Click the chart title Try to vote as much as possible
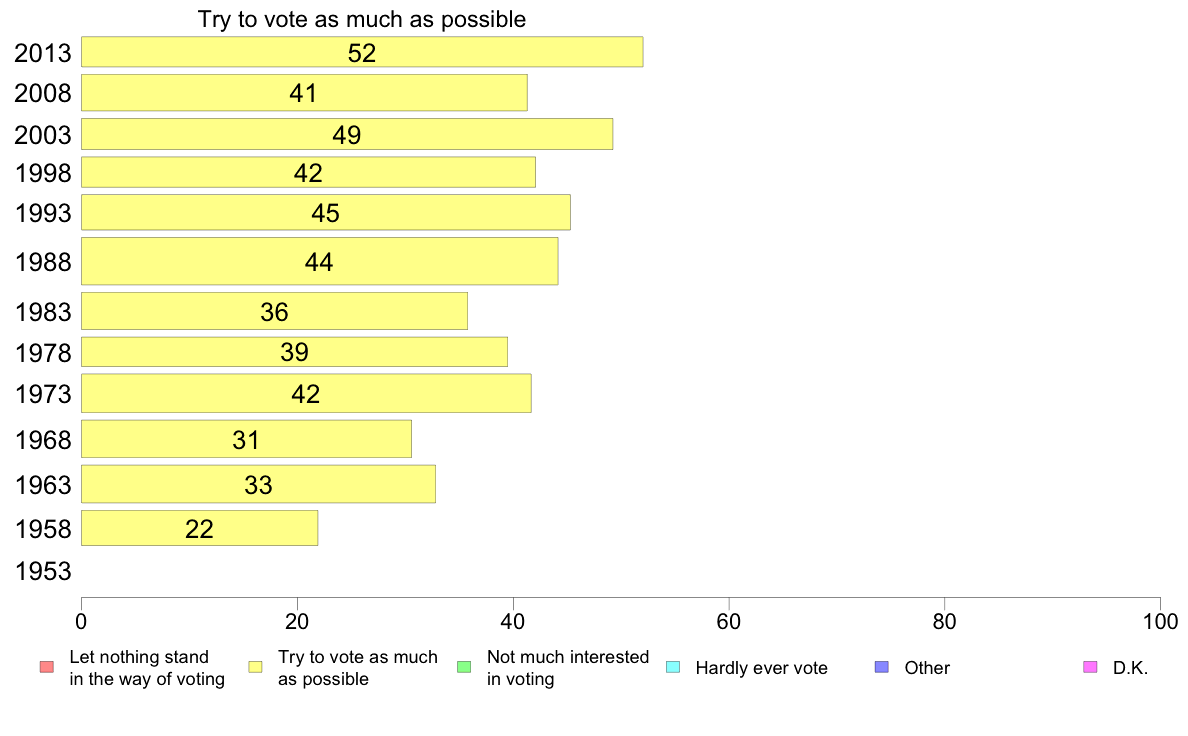 pyautogui.click(x=362, y=19)
